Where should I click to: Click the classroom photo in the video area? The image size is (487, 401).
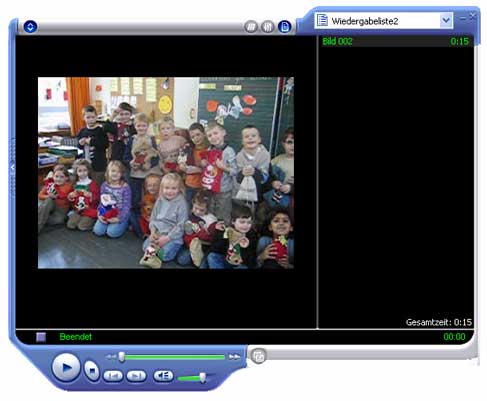coord(166,173)
